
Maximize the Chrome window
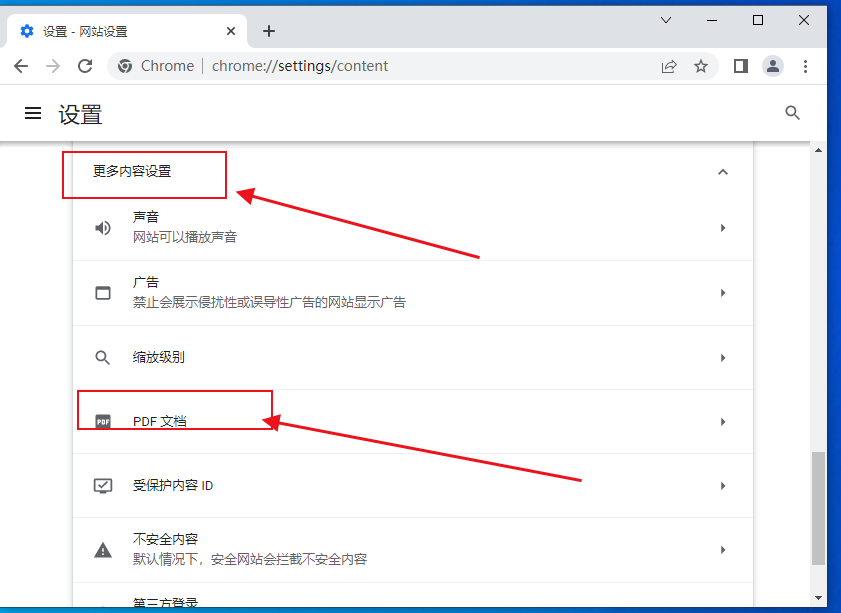click(758, 20)
